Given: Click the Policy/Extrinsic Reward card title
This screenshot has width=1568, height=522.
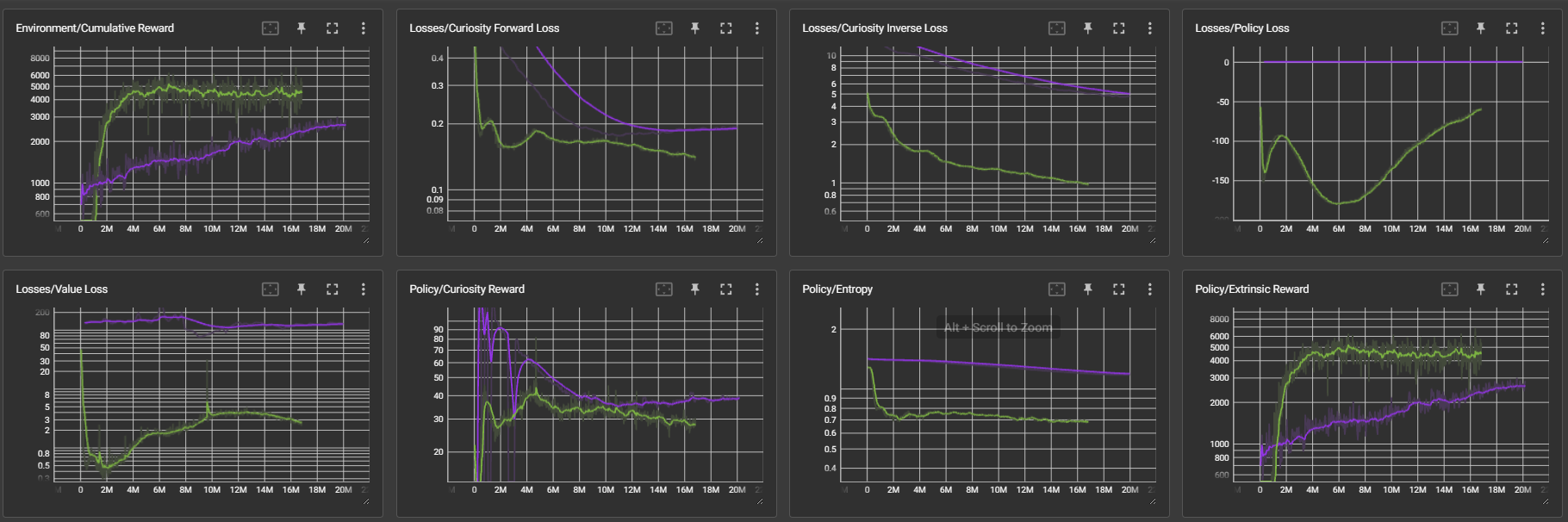Looking at the screenshot, I should pyautogui.click(x=1251, y=289).
